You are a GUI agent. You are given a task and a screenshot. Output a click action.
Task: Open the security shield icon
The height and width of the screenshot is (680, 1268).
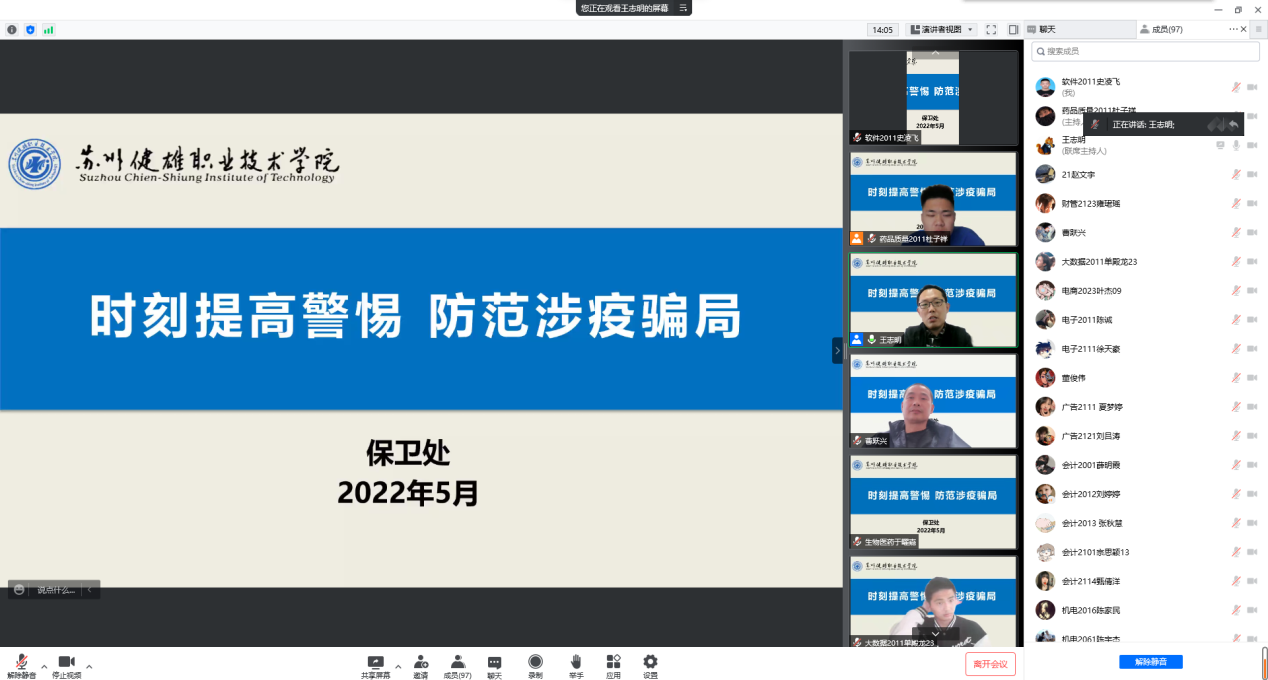tap(30, 30)
